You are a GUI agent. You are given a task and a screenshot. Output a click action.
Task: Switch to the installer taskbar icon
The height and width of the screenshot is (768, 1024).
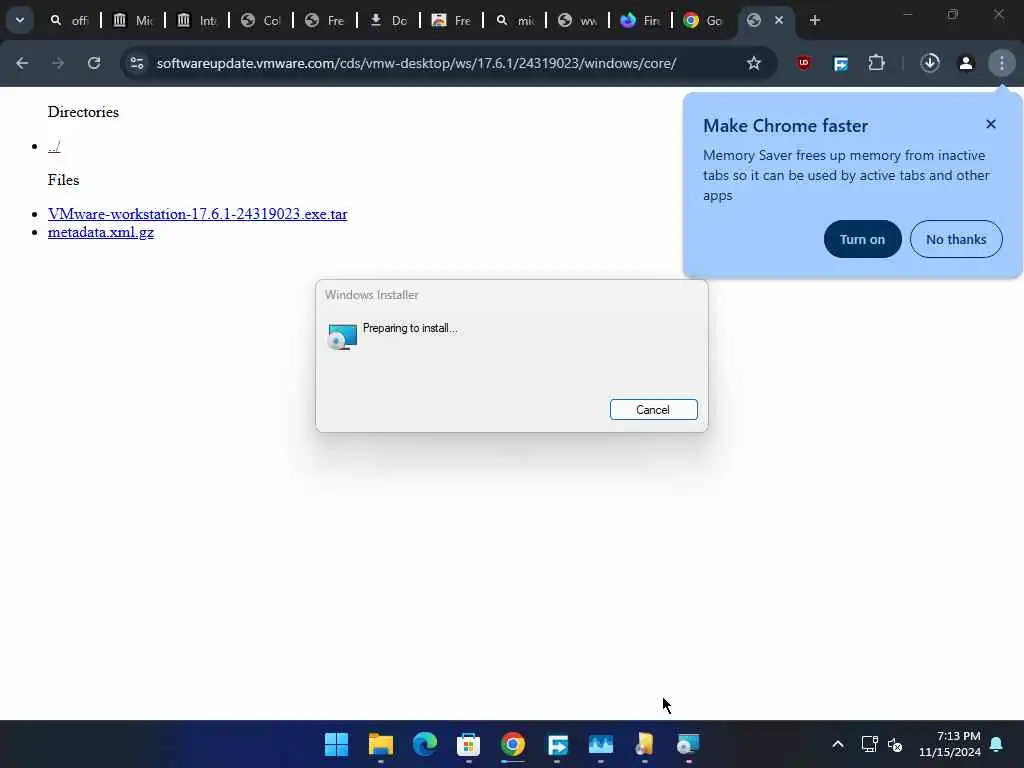[688, 744]
